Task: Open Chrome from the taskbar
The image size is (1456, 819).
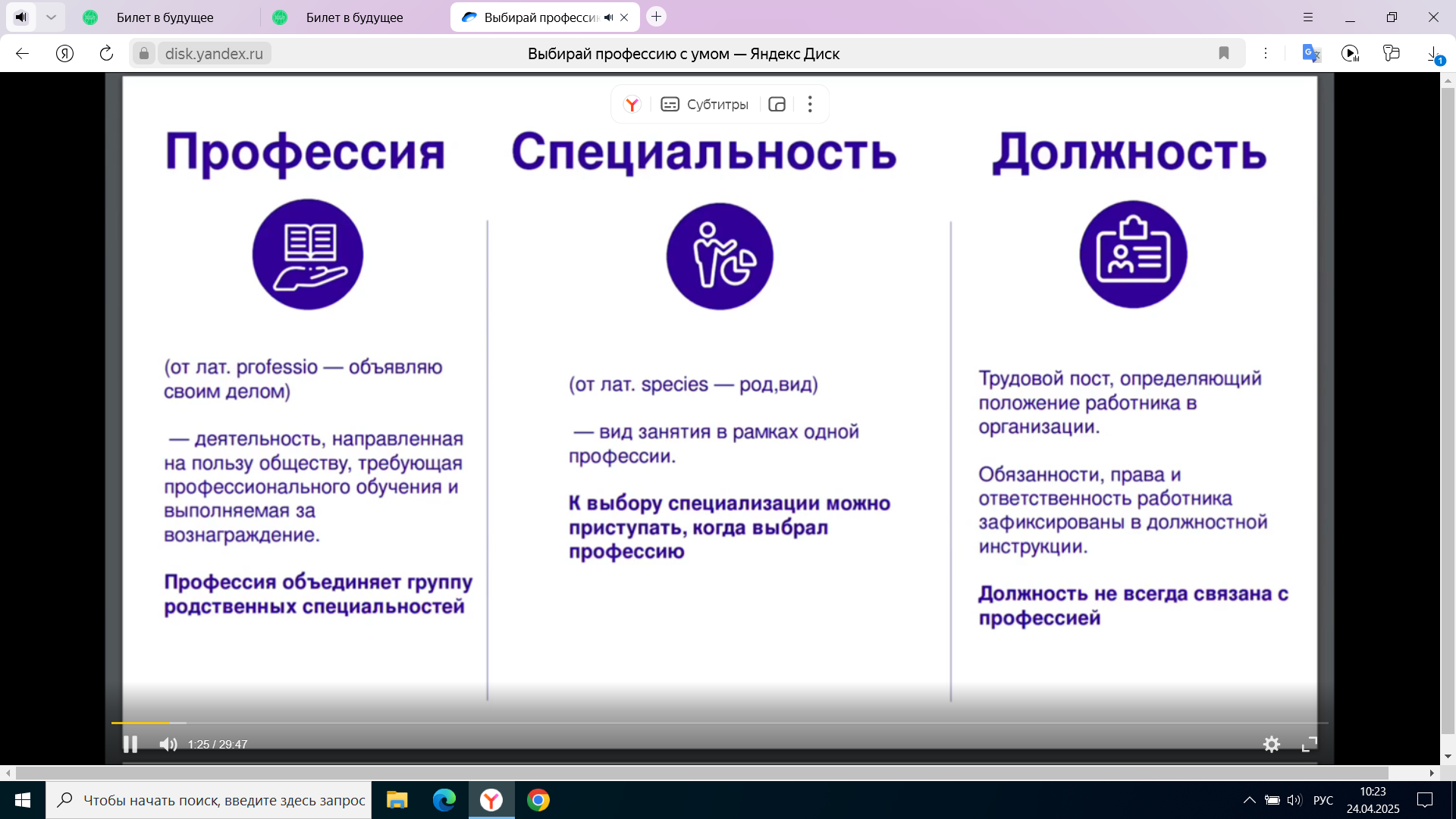Action: coord(538,800)
